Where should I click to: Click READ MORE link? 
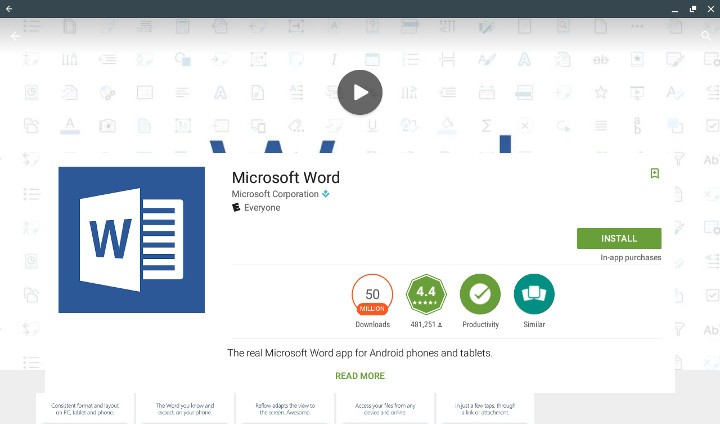360,376
